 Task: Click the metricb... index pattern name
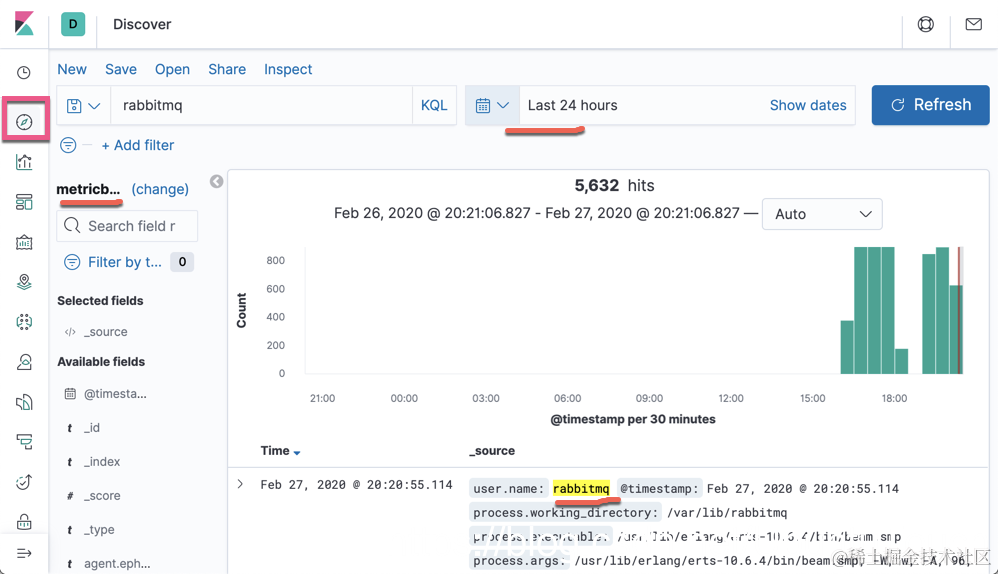[88, 189]
